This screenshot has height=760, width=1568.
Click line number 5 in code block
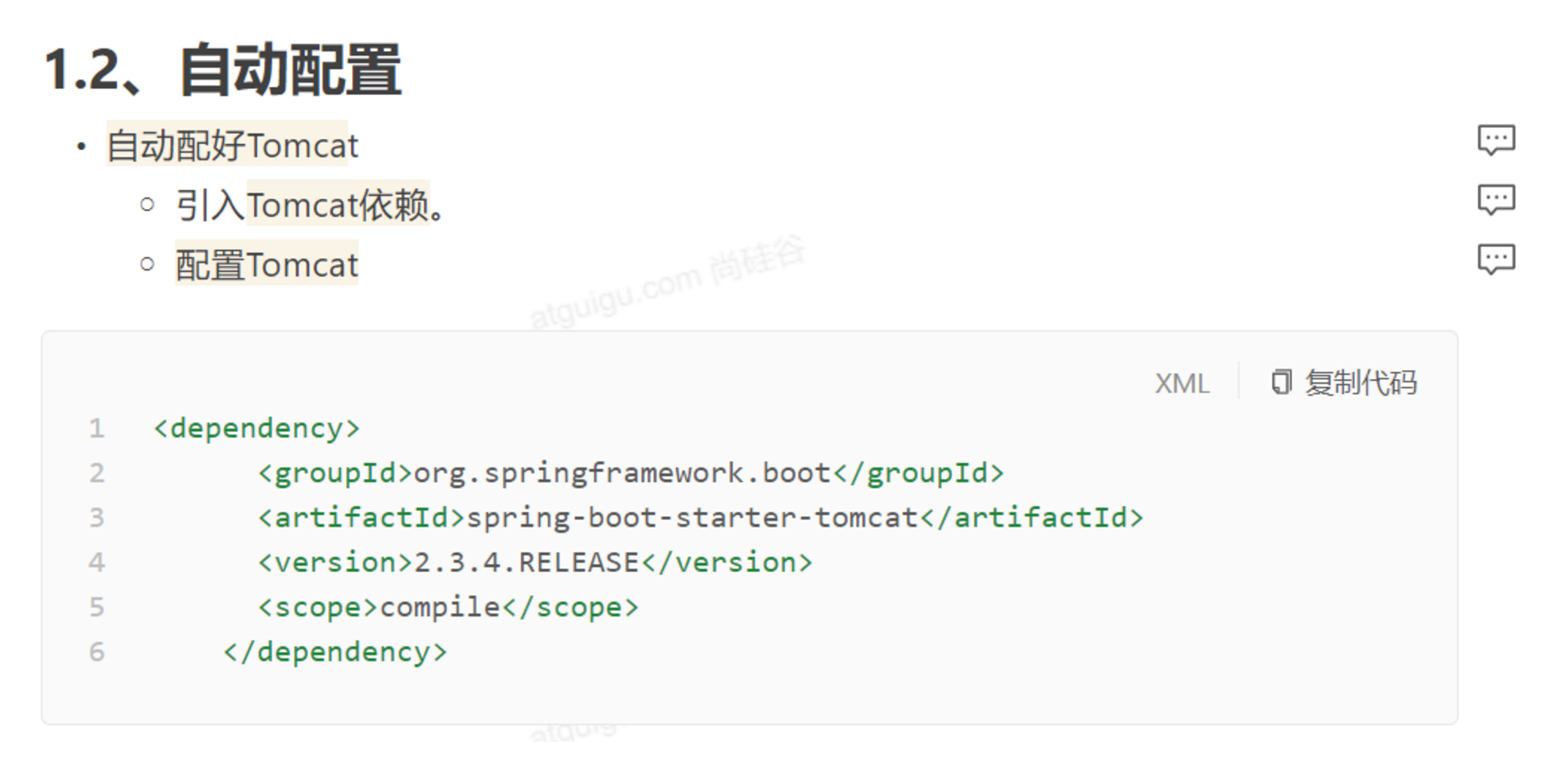[x=97, y=607]
